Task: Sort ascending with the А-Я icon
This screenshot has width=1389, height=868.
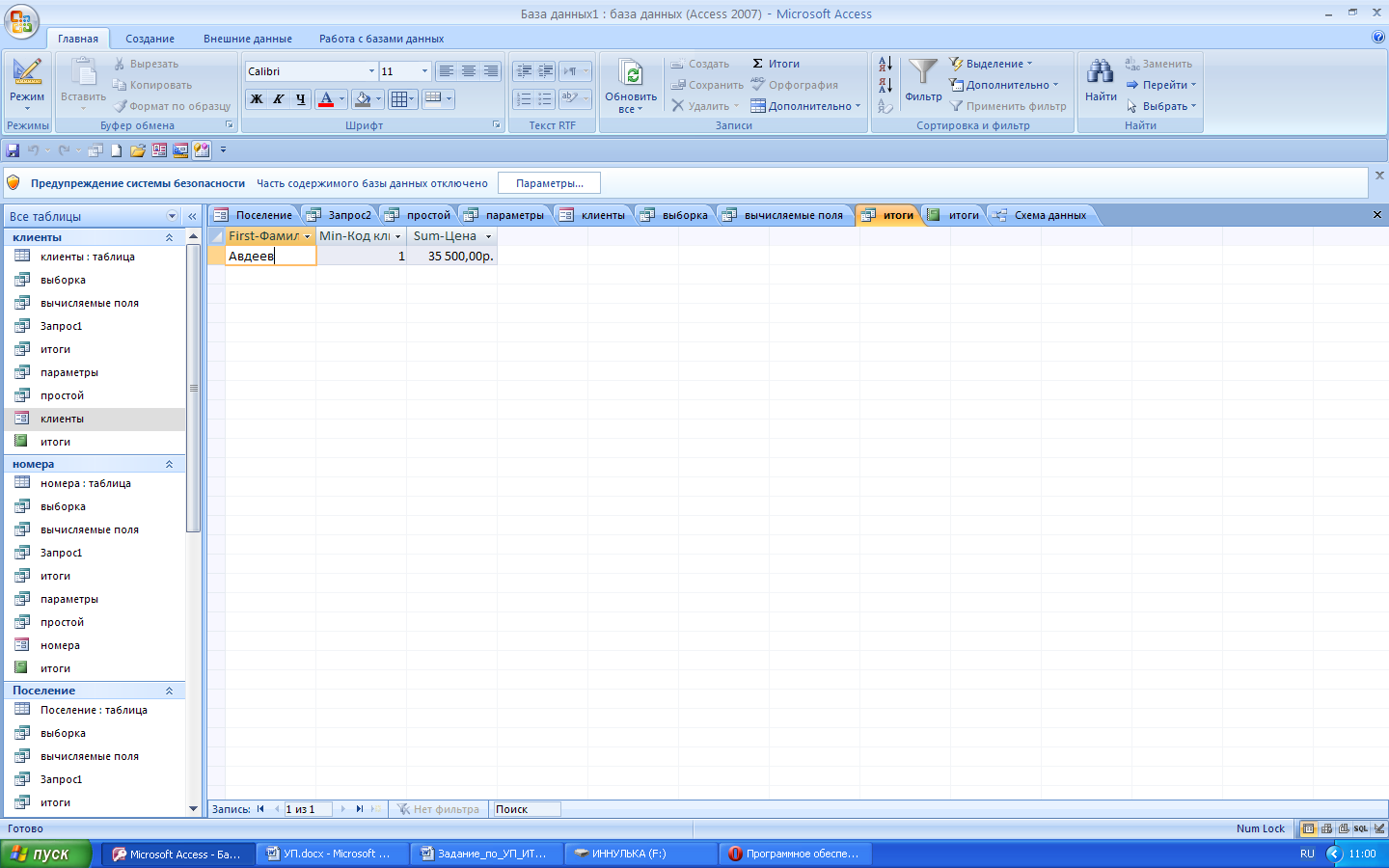Action: point(885,64)
